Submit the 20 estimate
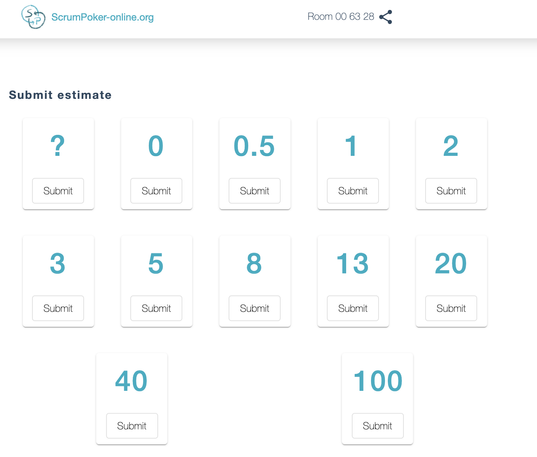Screen dimensions: 537x457 click(451, 308)
